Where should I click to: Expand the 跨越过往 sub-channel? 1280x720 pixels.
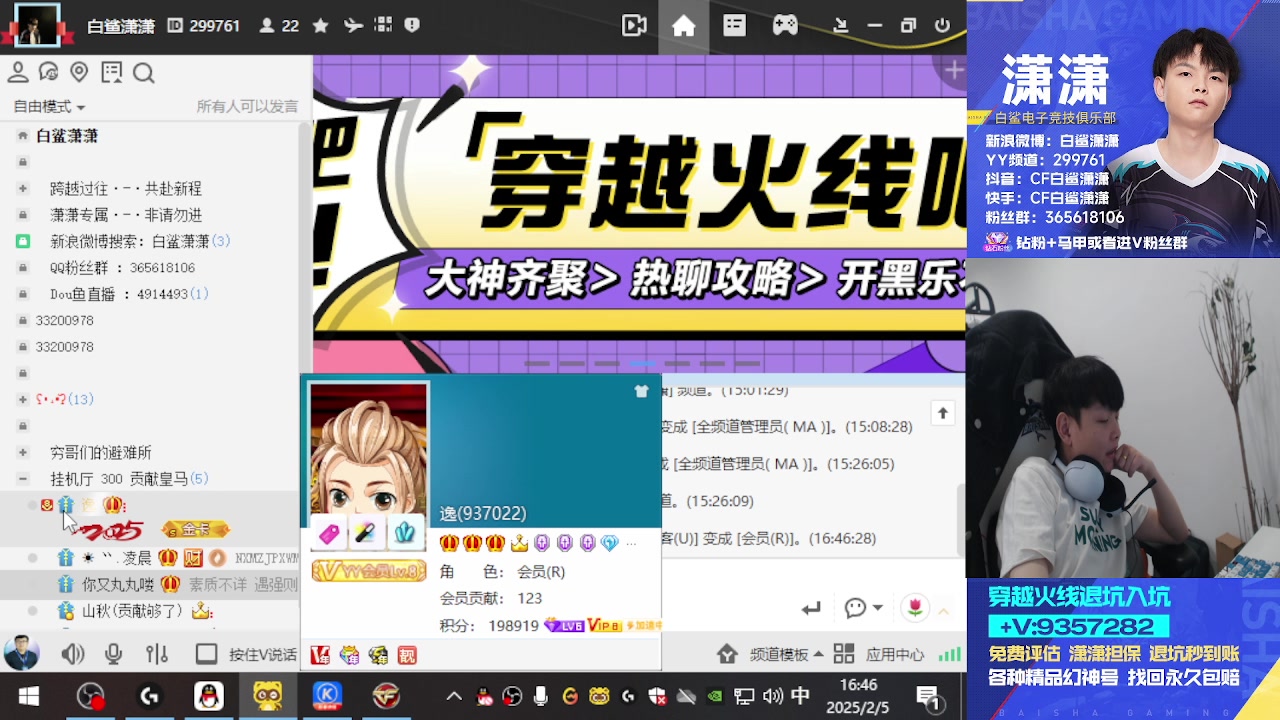point(22,188)
